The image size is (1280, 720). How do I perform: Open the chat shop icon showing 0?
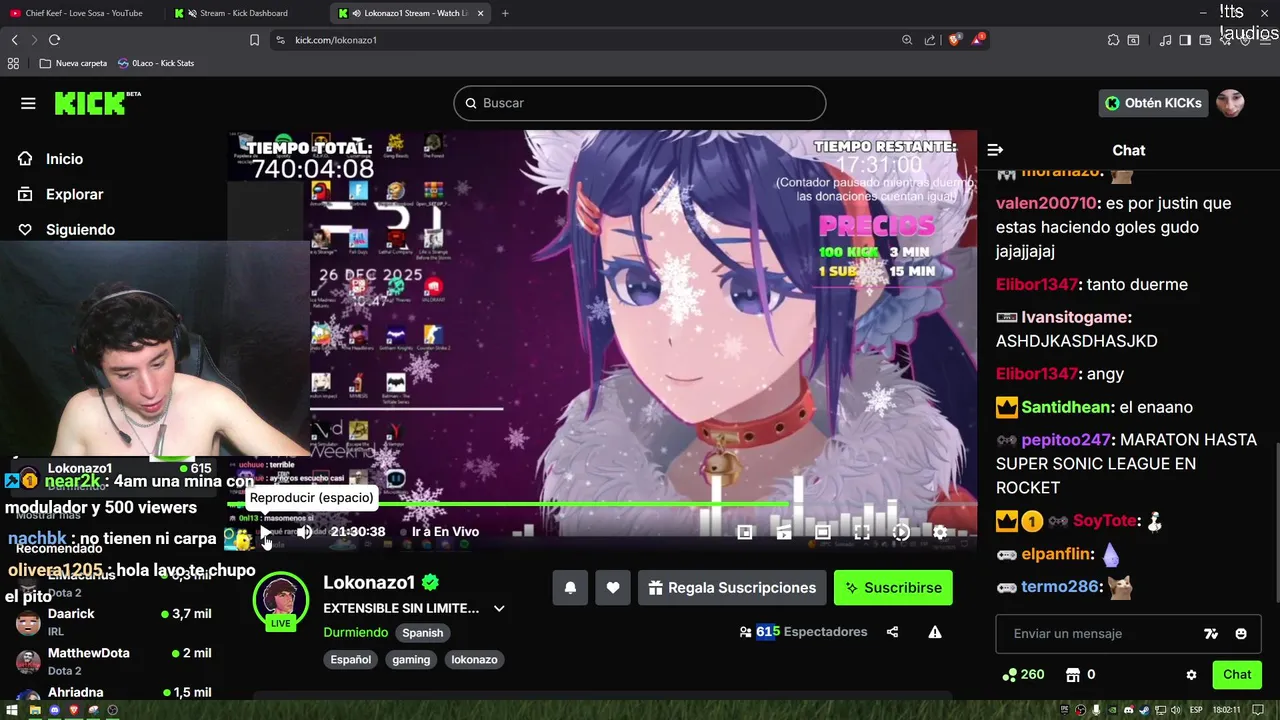coord(1080,675)
